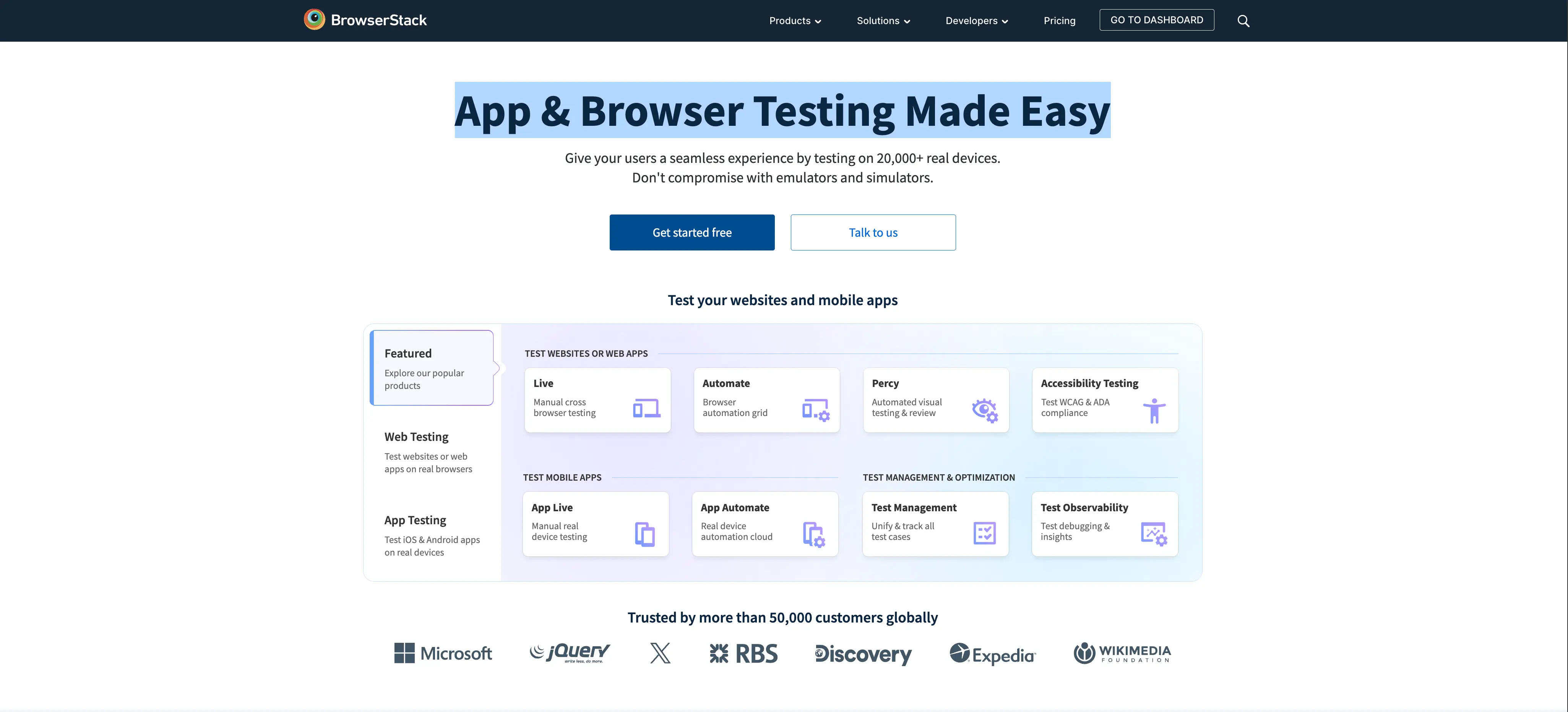
Task: Click the Microsoft logo
Action: point(443,653)
